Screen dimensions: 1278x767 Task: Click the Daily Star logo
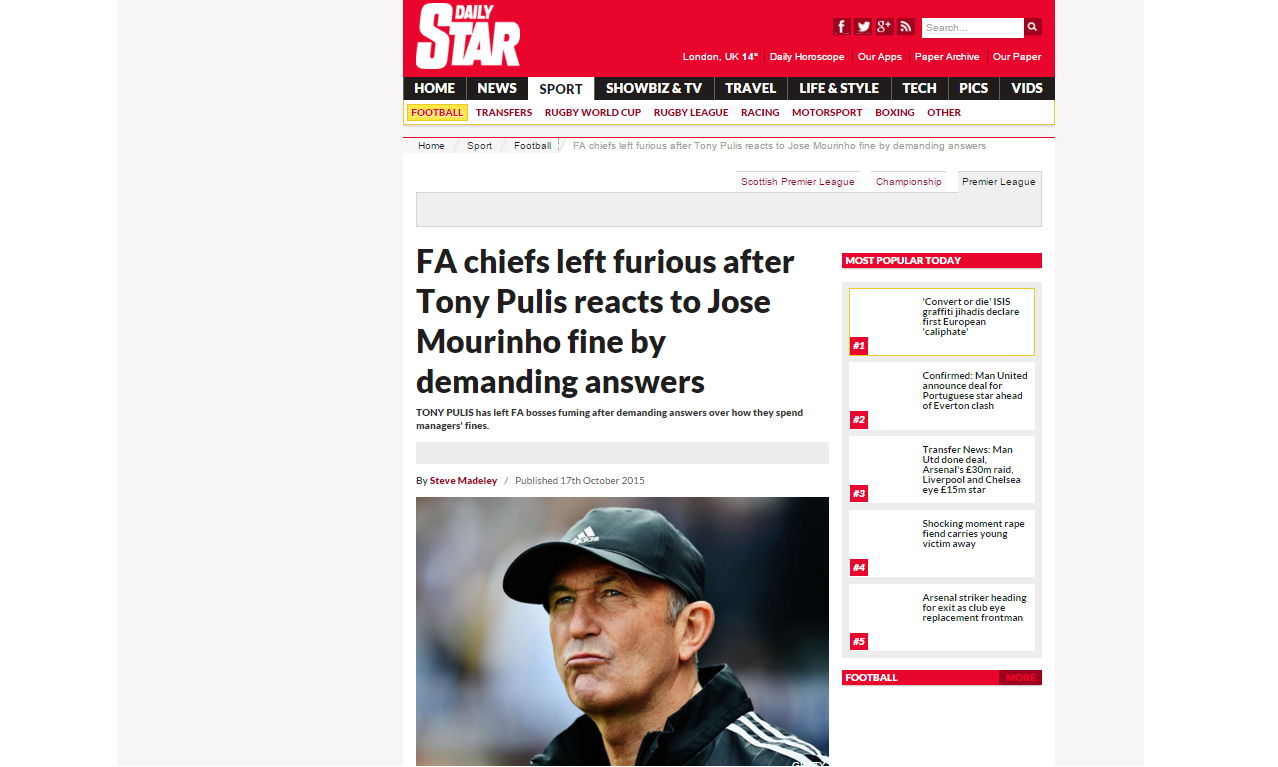coord(468,36)
